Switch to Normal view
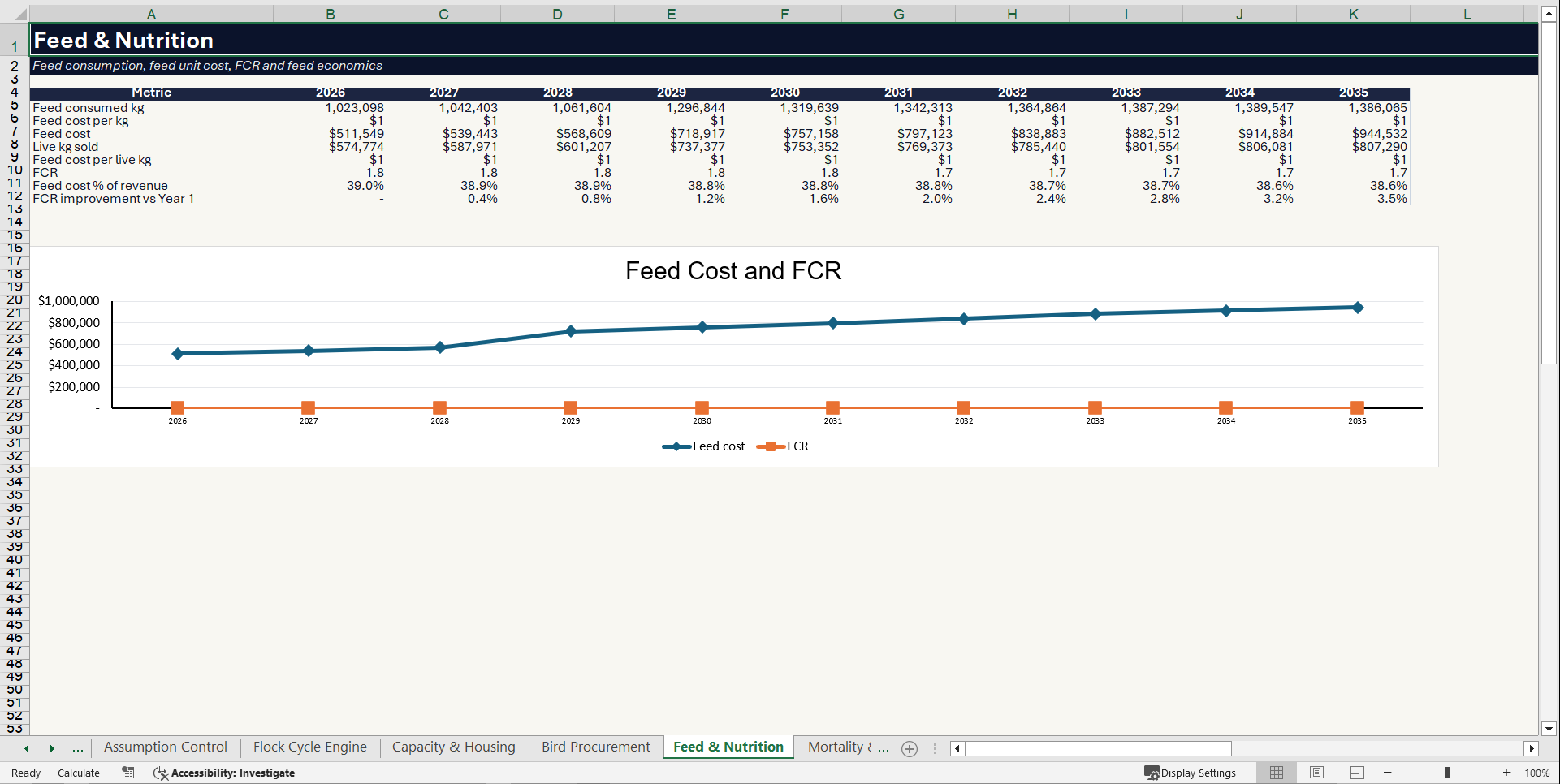This screenshot has width=1560, height=784. pos(1277,773)
